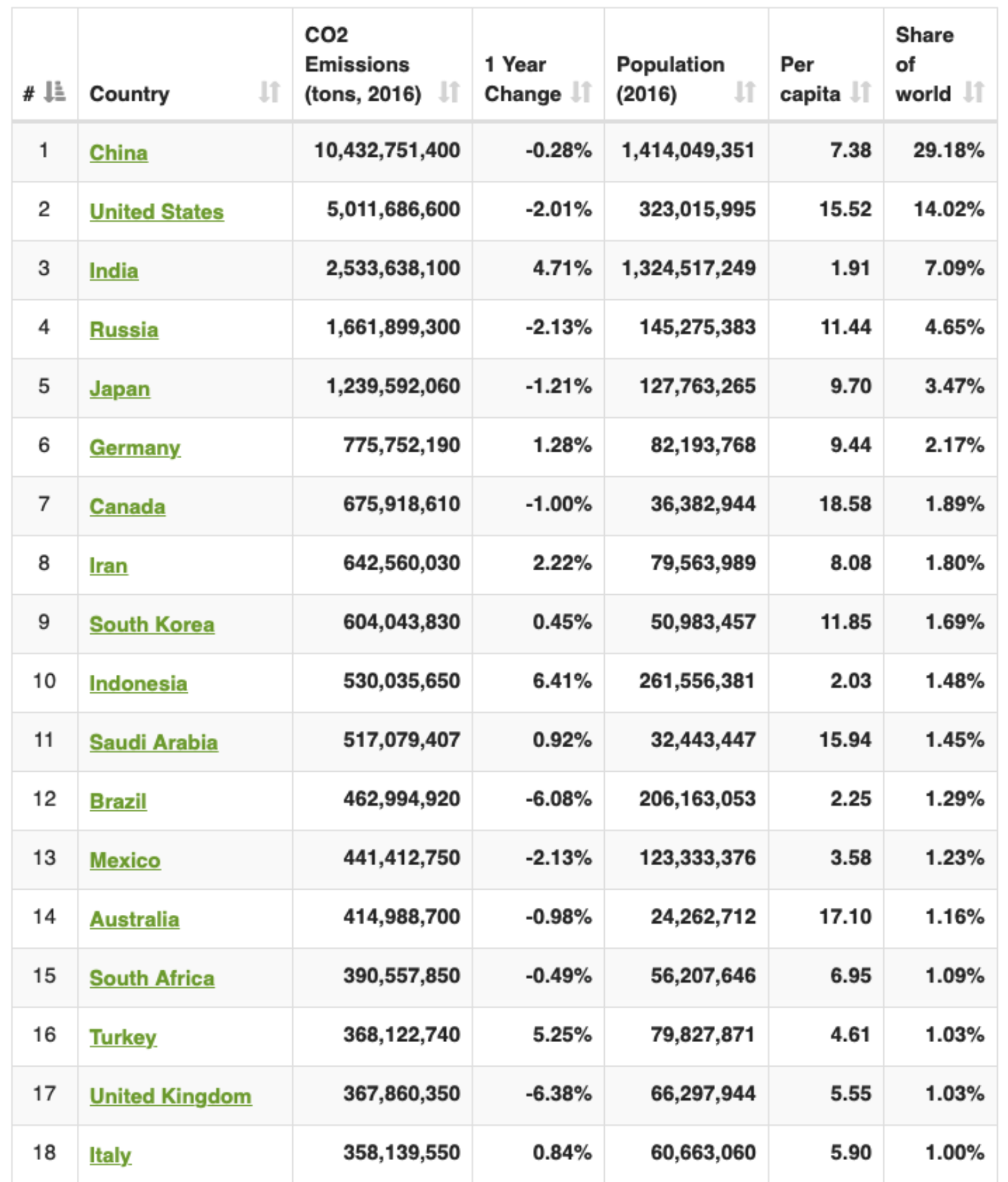
Task: Go to South Korea page
Action: 152,624
